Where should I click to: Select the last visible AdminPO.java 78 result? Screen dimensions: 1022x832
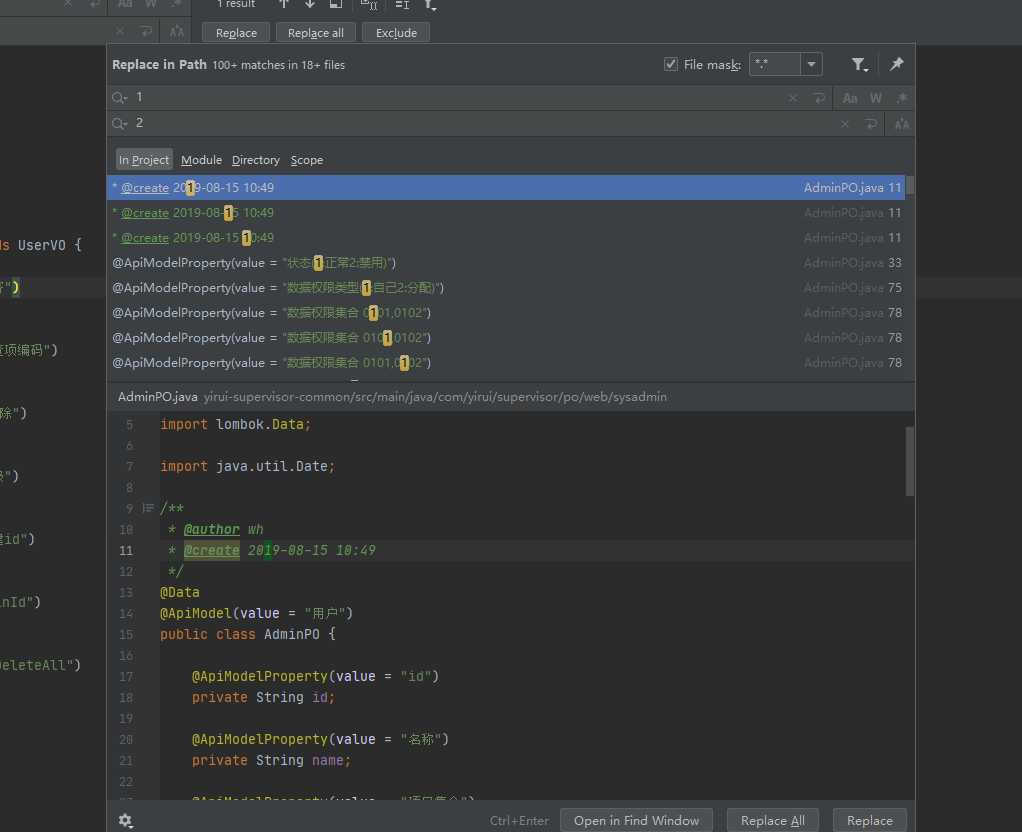[x=506, y=363]
